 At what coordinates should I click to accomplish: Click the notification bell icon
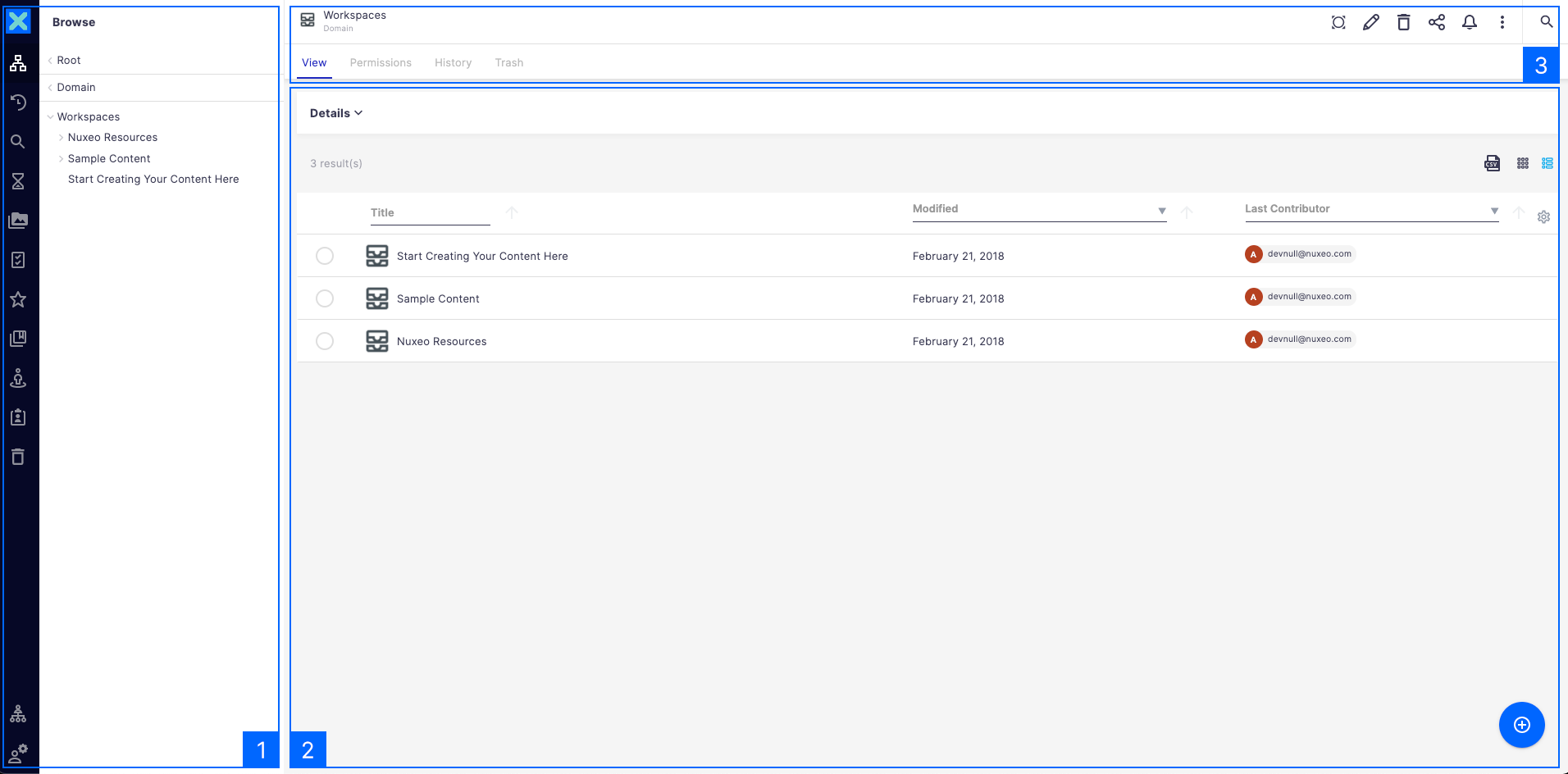(1470, 22)
